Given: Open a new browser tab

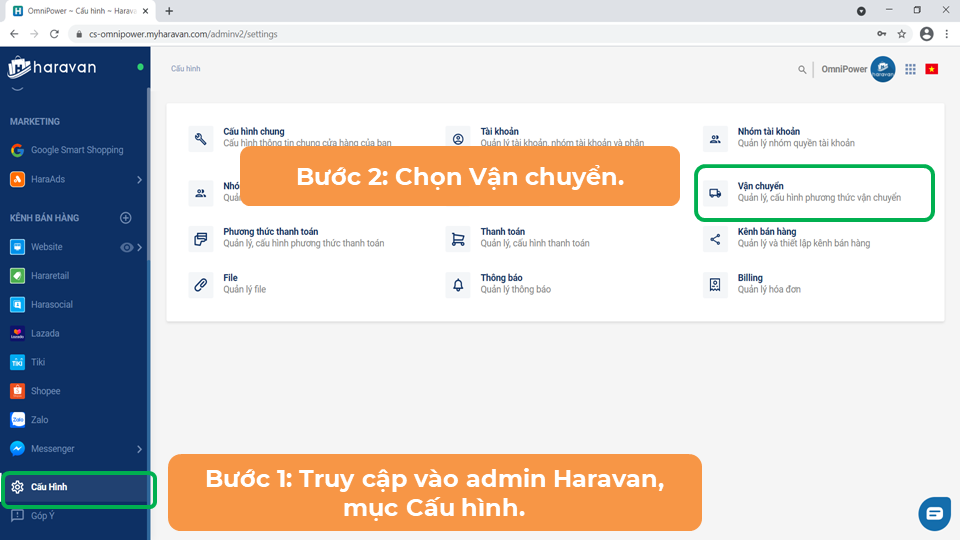Looking at the screenshot, I should [x=169, y=11].
